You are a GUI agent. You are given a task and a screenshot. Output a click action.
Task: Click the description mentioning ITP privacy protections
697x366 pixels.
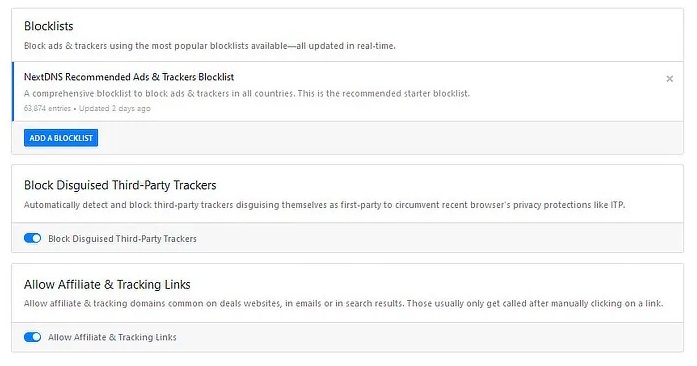pos(324,205)
